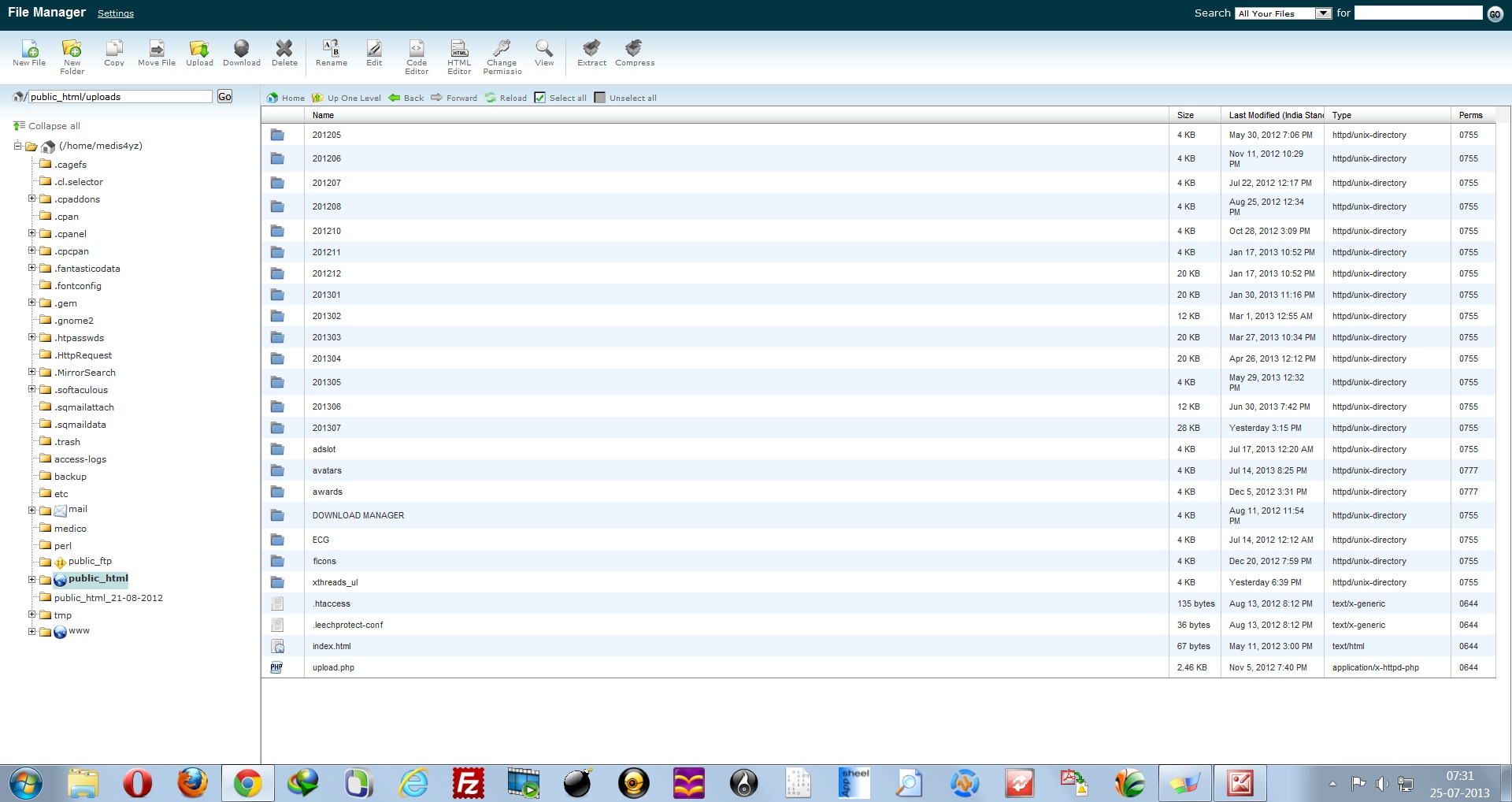This screenshot has width=1512, height=802.
Task: Open the Code Editor tool
Action: click(417, 50)
